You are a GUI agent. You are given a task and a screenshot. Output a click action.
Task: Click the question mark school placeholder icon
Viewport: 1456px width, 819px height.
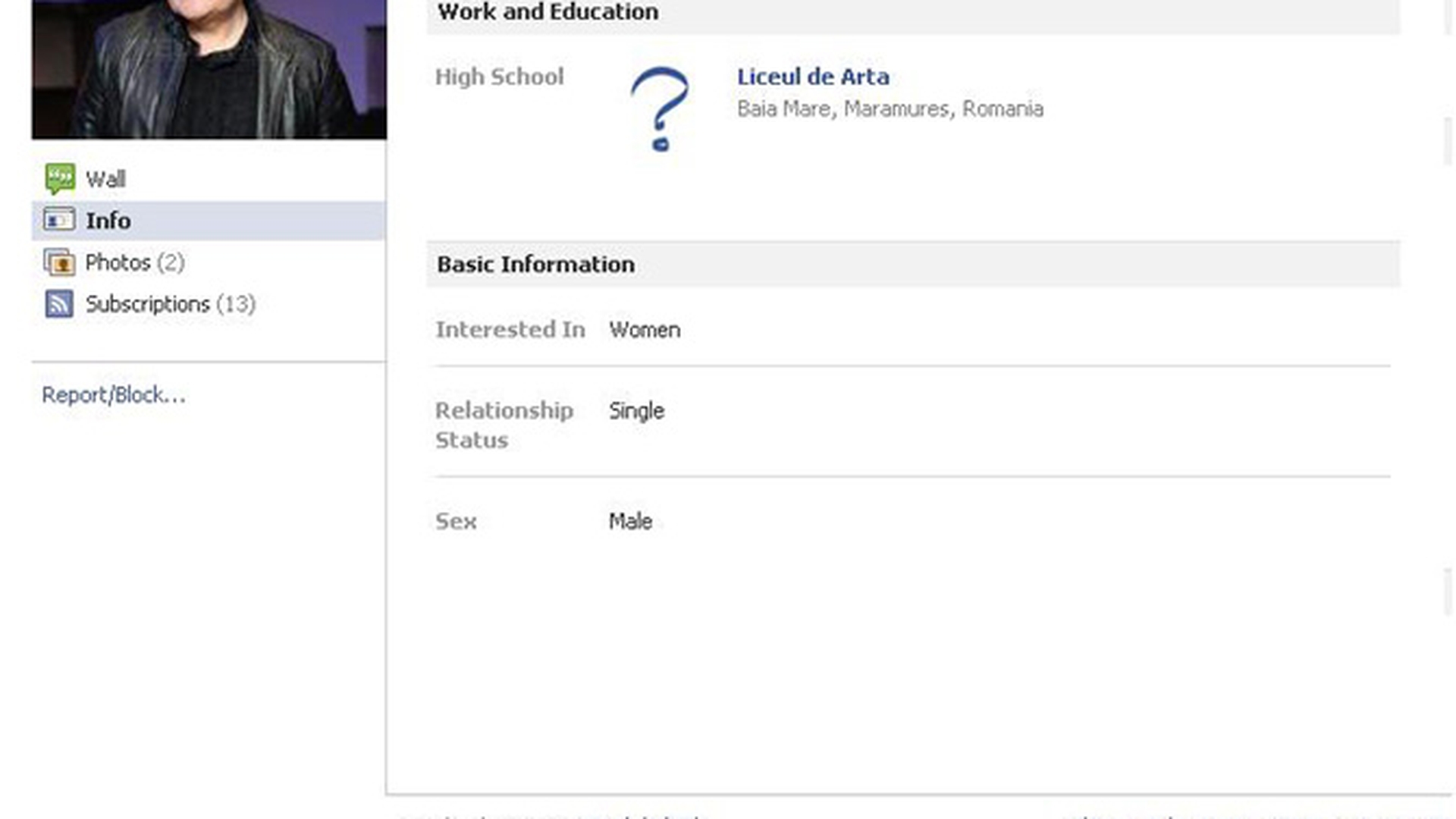pos(660,109)
